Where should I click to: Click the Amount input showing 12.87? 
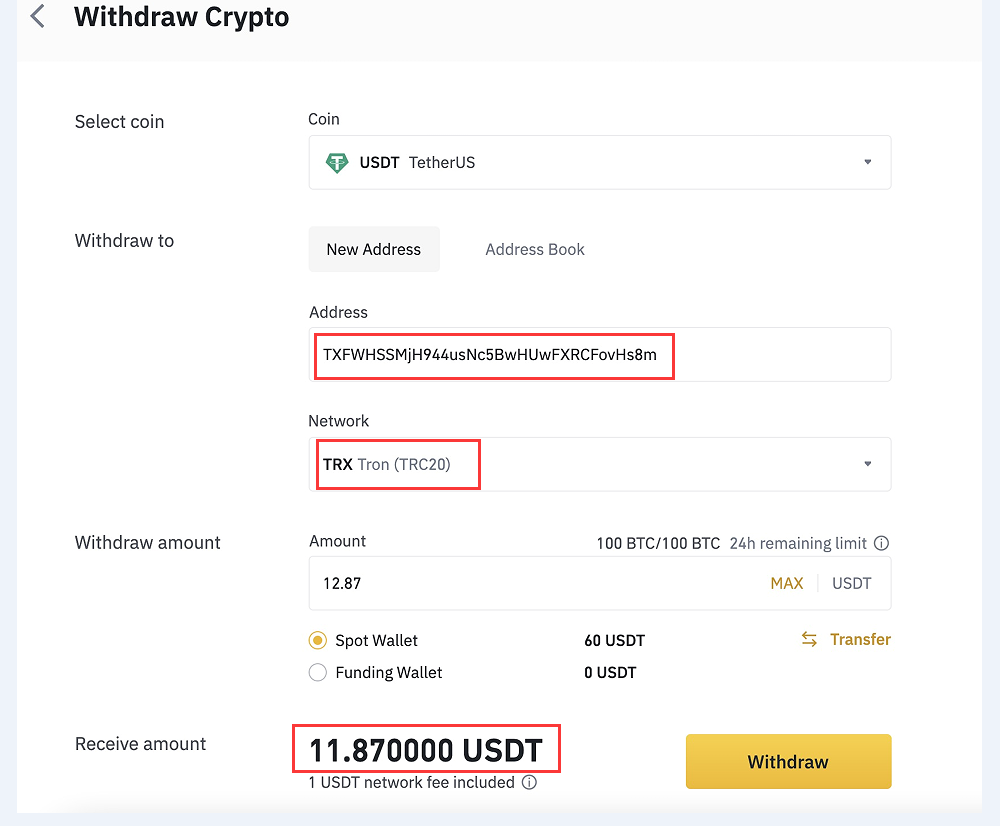(x=530, y=583)
